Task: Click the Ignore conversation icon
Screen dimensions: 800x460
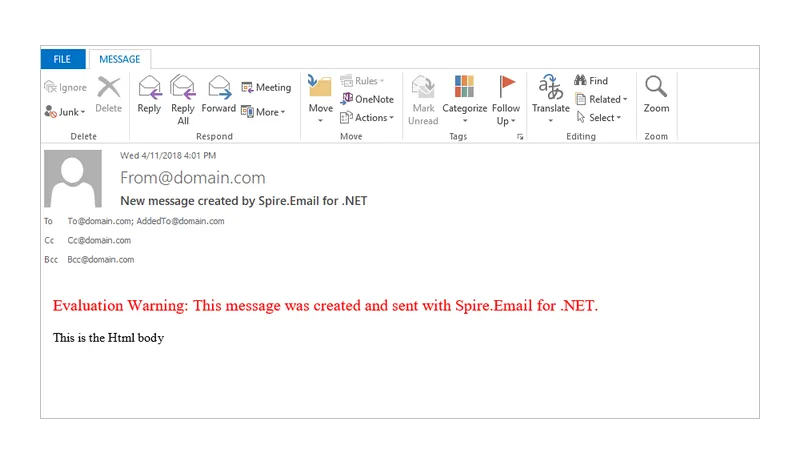Action: point(50,87)
